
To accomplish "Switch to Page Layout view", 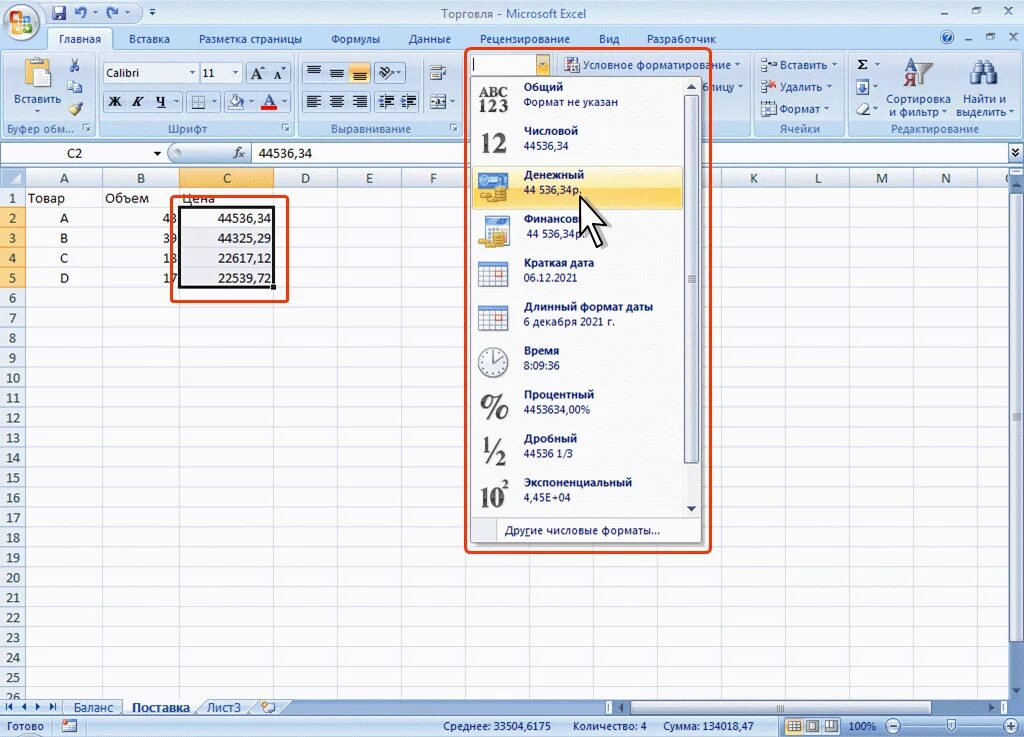I will [812, 726].
